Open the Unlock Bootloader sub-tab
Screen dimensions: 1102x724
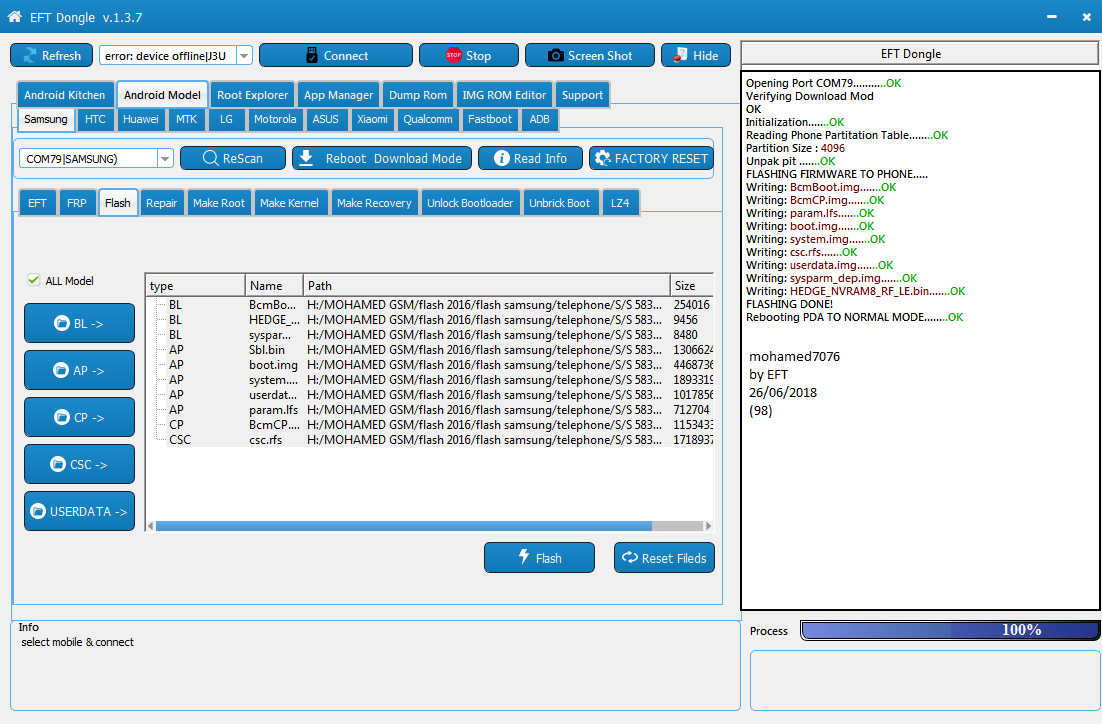tap(470, 202)
